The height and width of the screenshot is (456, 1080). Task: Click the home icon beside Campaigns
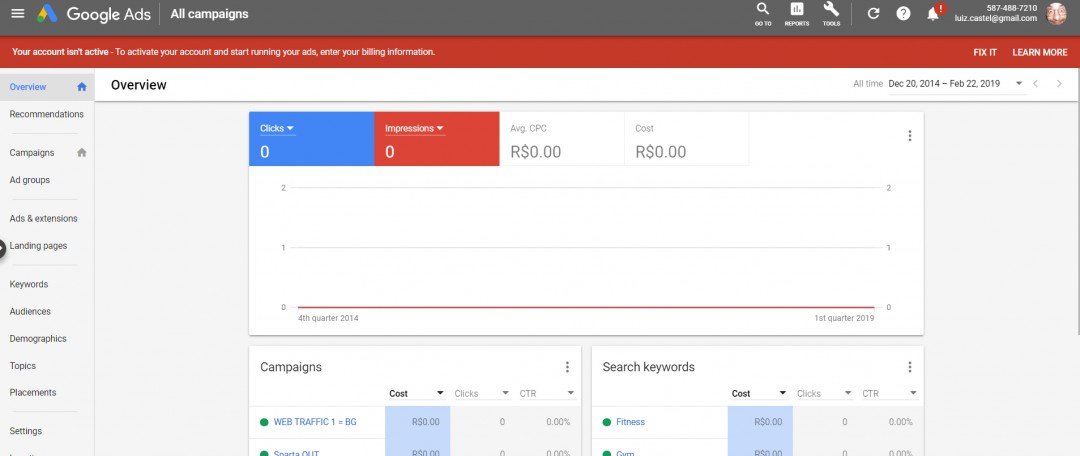82,152
